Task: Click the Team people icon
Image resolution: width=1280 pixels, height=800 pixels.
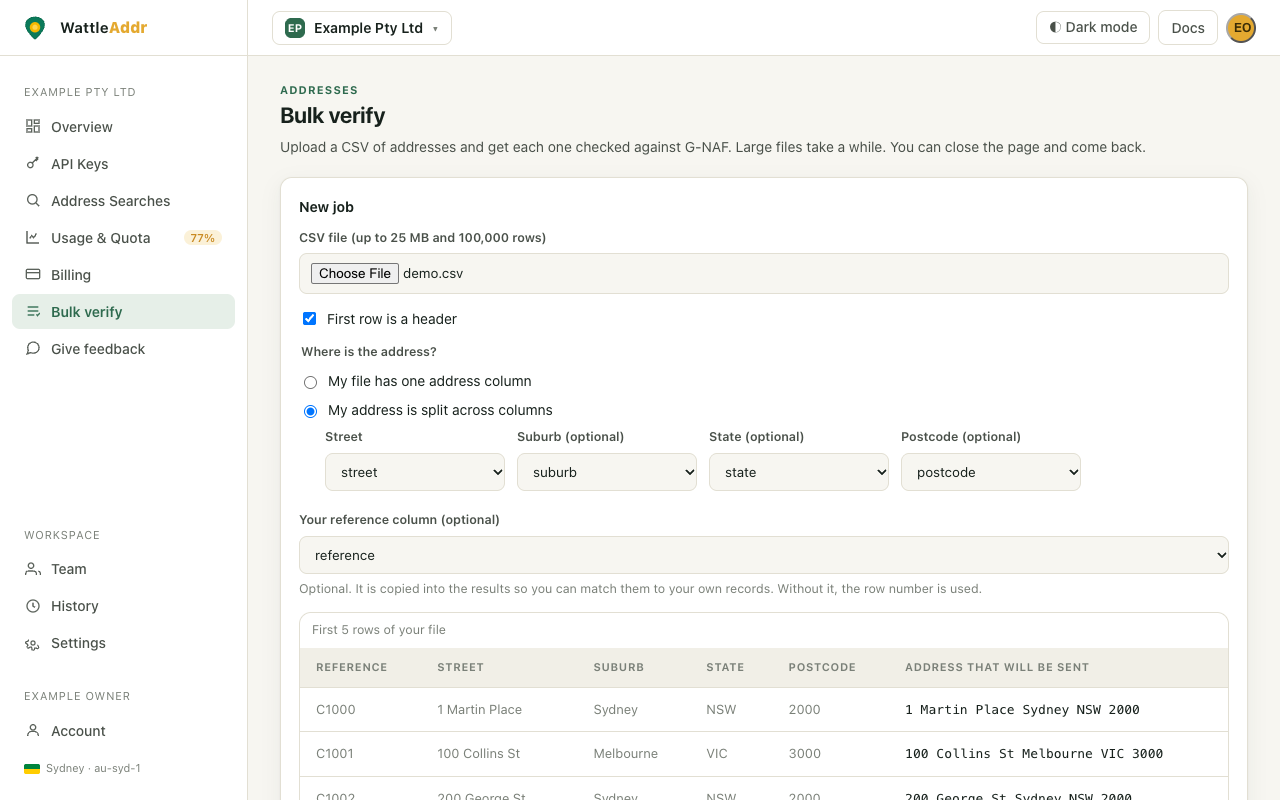Action: (33, 569)
